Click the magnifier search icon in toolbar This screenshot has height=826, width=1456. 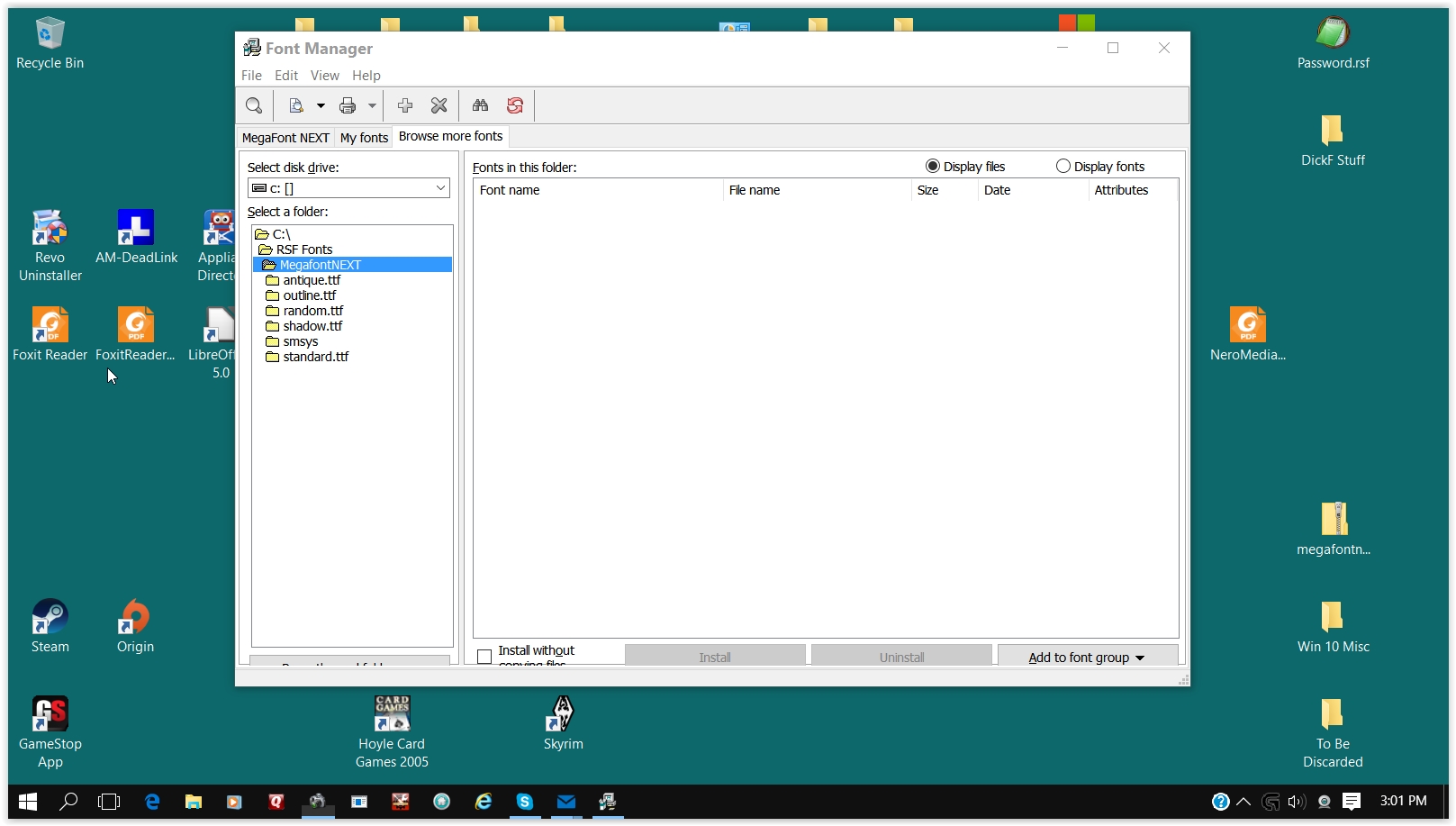pos(254,106)
